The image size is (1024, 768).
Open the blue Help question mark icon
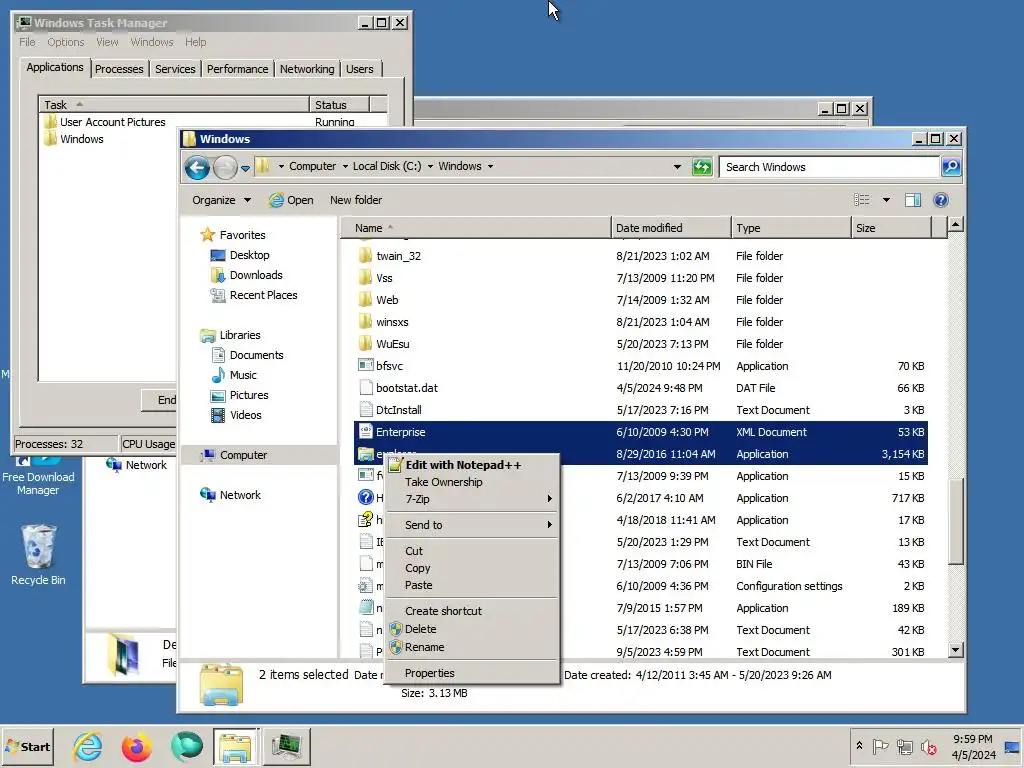coord(940,200)
